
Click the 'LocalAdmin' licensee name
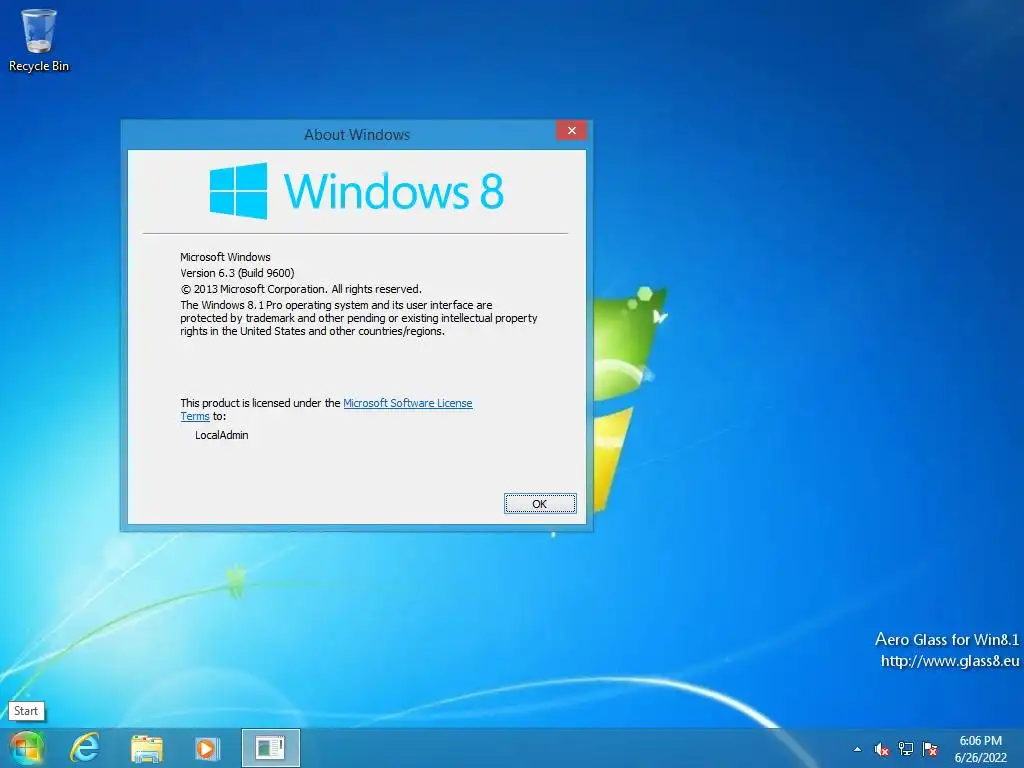221,435
